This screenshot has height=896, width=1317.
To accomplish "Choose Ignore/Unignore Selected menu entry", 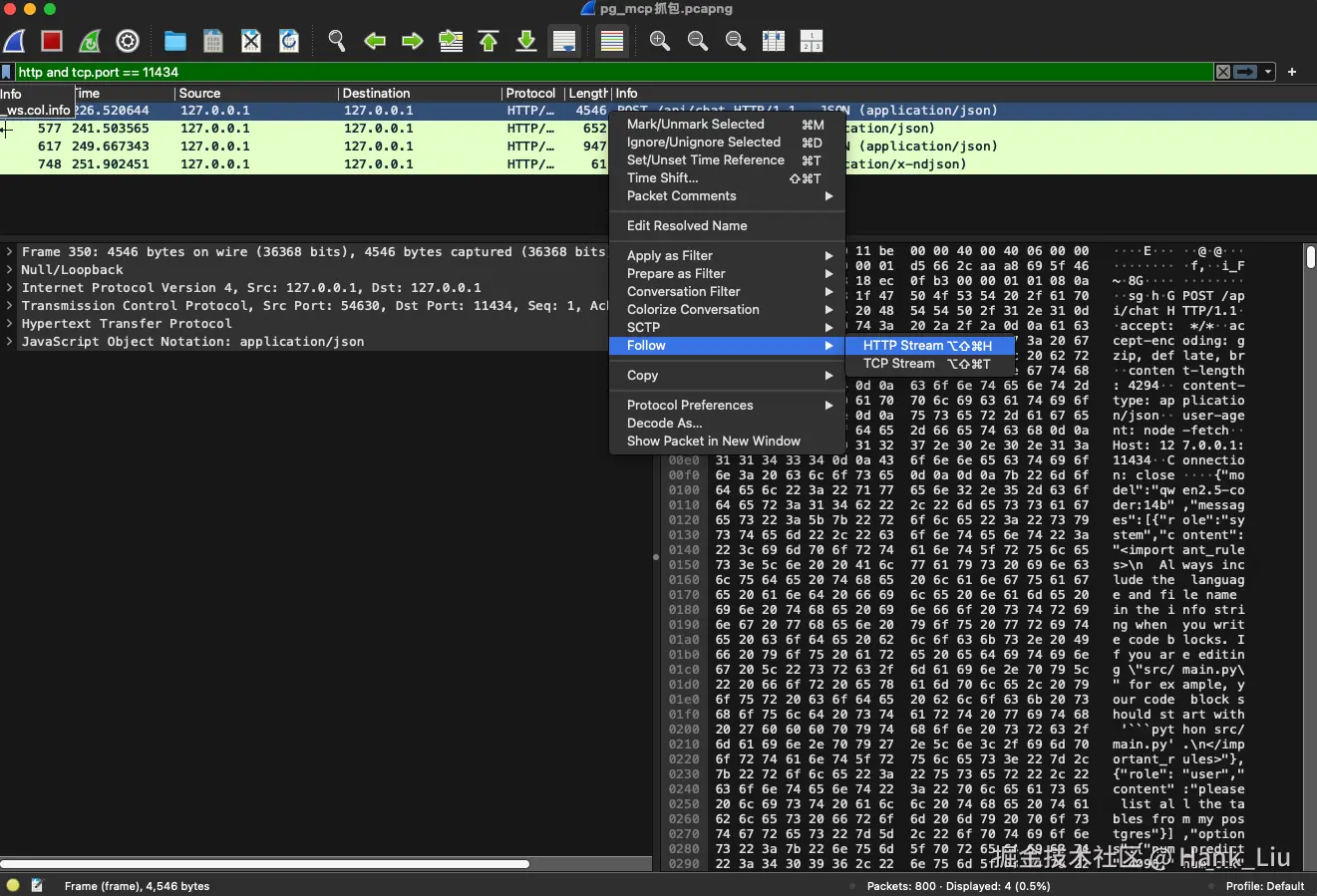I will pos(727,143).
